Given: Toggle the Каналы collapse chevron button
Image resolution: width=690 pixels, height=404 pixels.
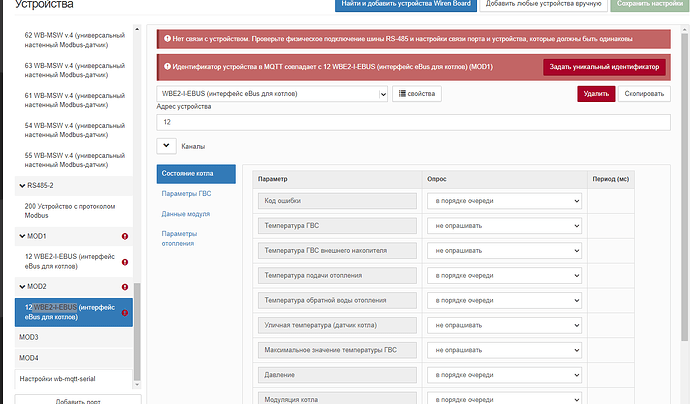Looking at the screenshot, I should (x=166, y=146).
